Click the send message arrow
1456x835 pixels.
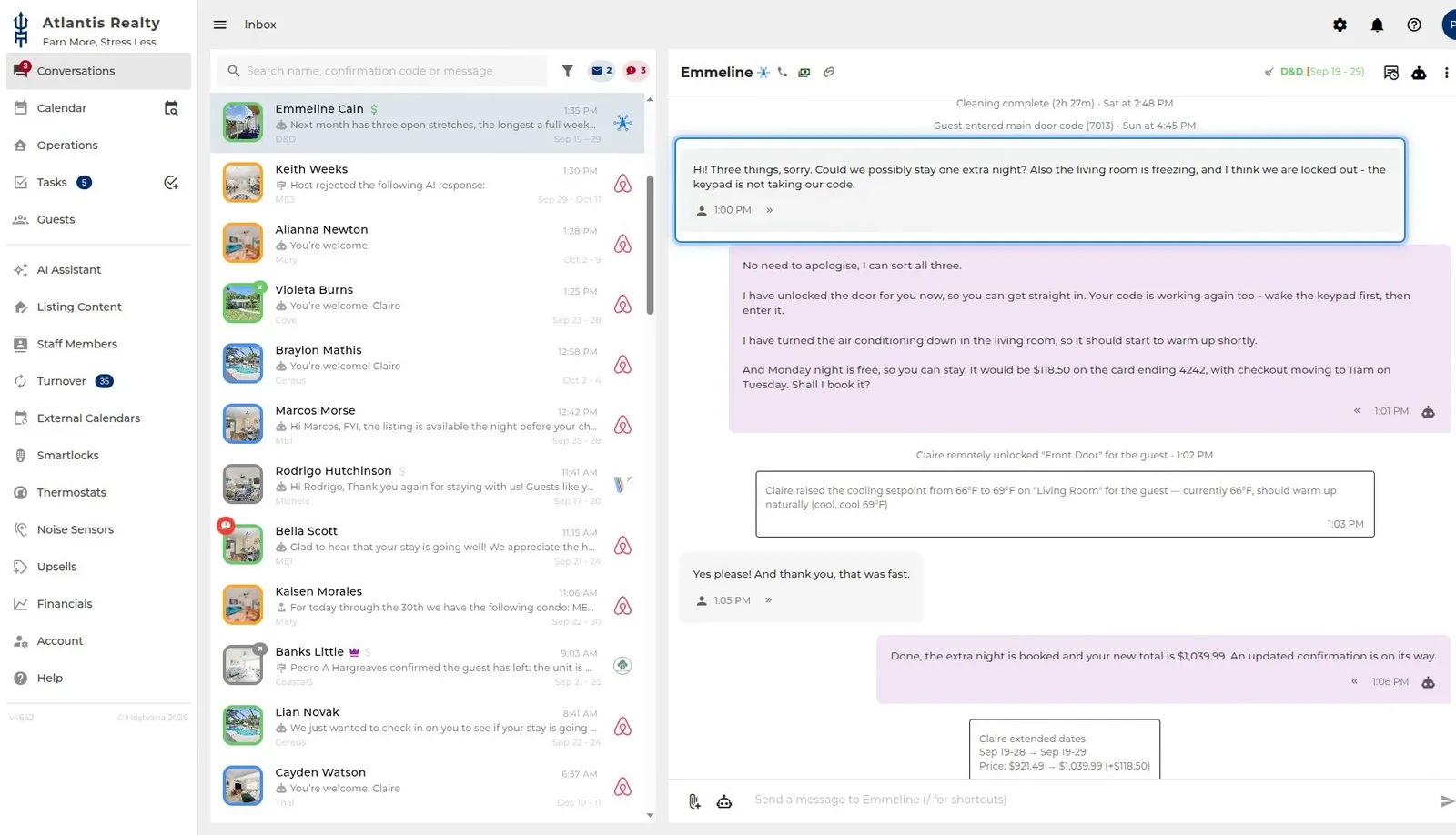click(x=1447, y=800)
